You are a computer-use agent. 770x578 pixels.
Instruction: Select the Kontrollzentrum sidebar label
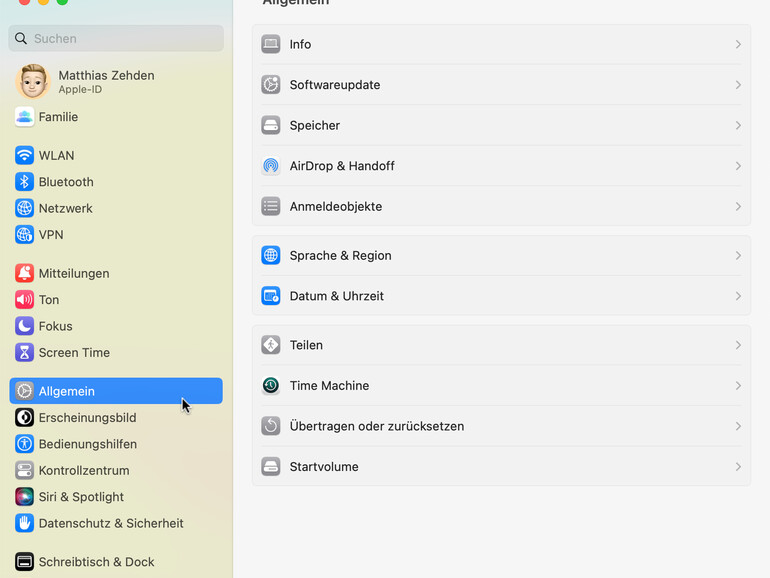(x=84, y=470)
